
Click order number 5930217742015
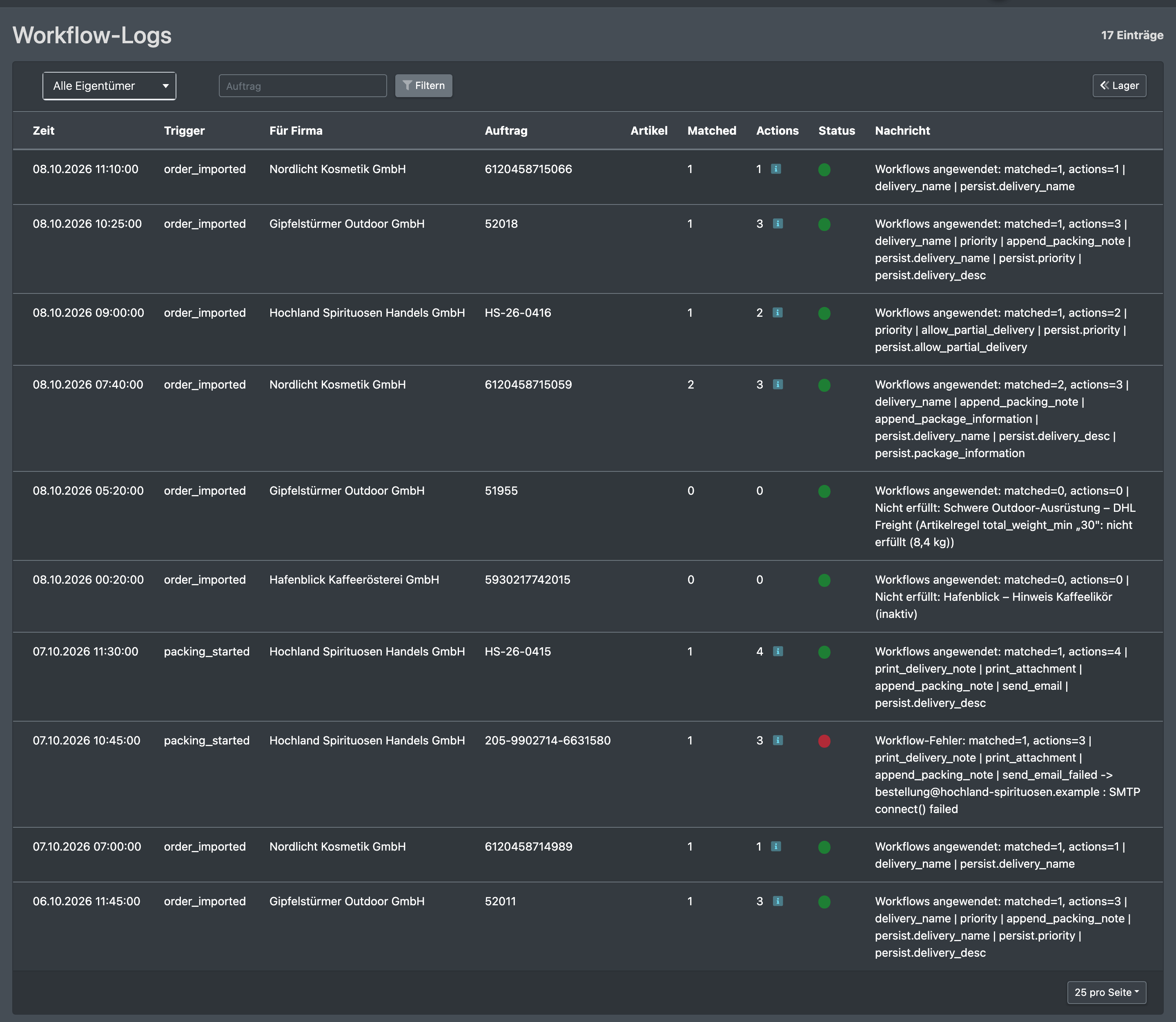click(x=528, y=580)
